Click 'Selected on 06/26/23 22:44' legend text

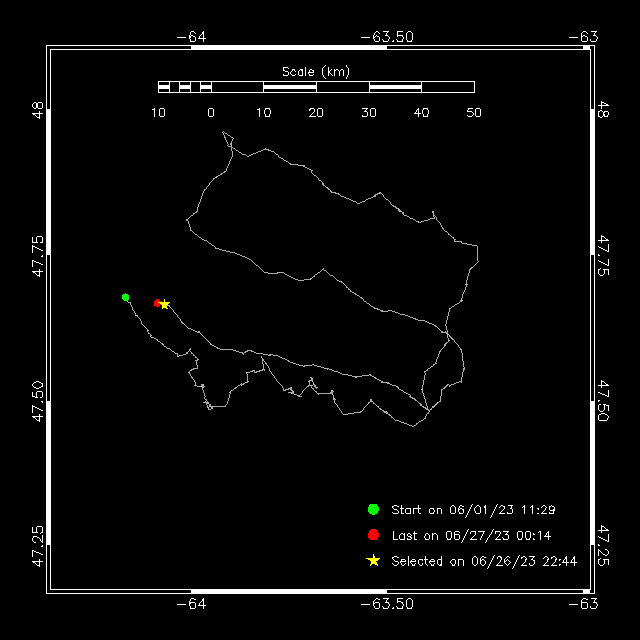click(484, 561)
